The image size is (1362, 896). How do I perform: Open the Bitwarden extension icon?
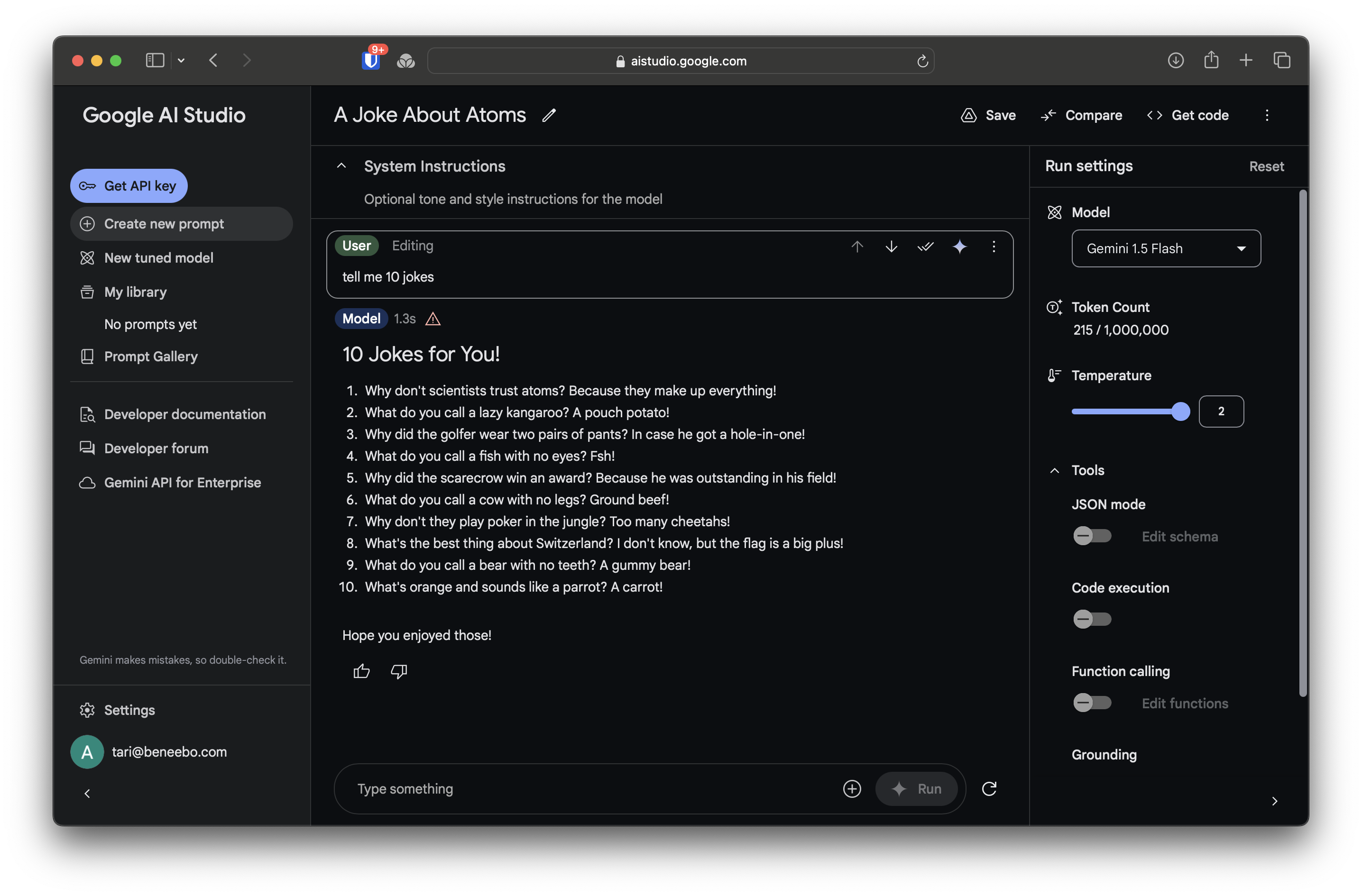click(x=371, y=60)
